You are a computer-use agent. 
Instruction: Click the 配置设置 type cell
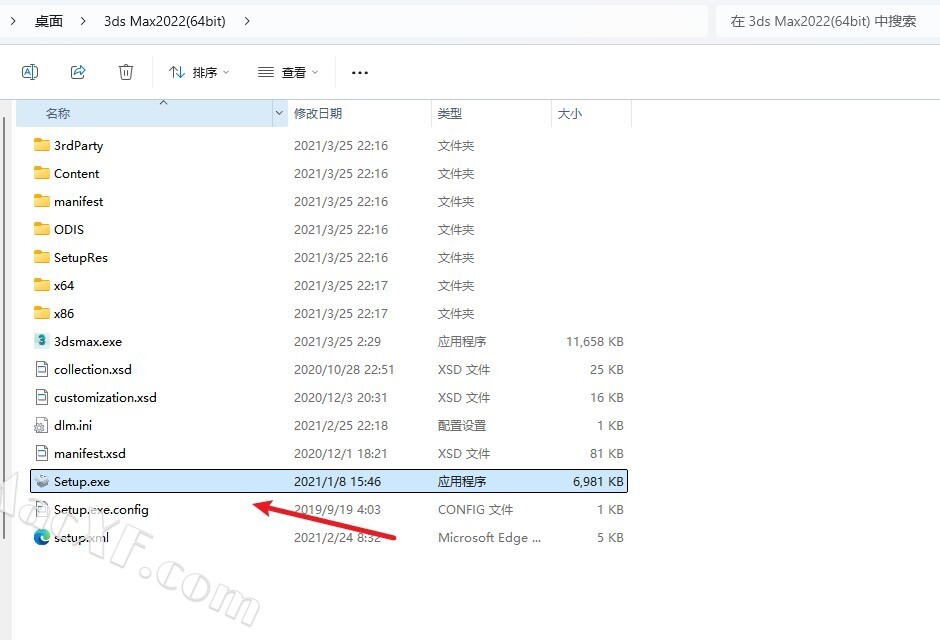(462, 425)
